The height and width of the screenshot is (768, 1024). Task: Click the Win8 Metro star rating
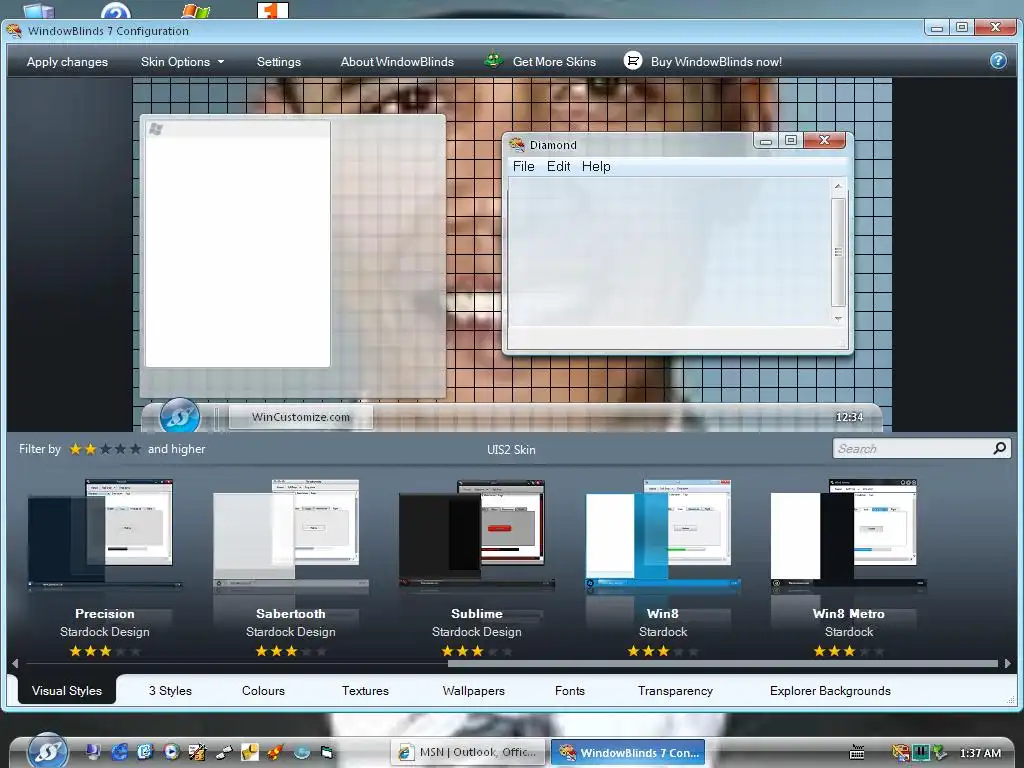tap(849, 651)
